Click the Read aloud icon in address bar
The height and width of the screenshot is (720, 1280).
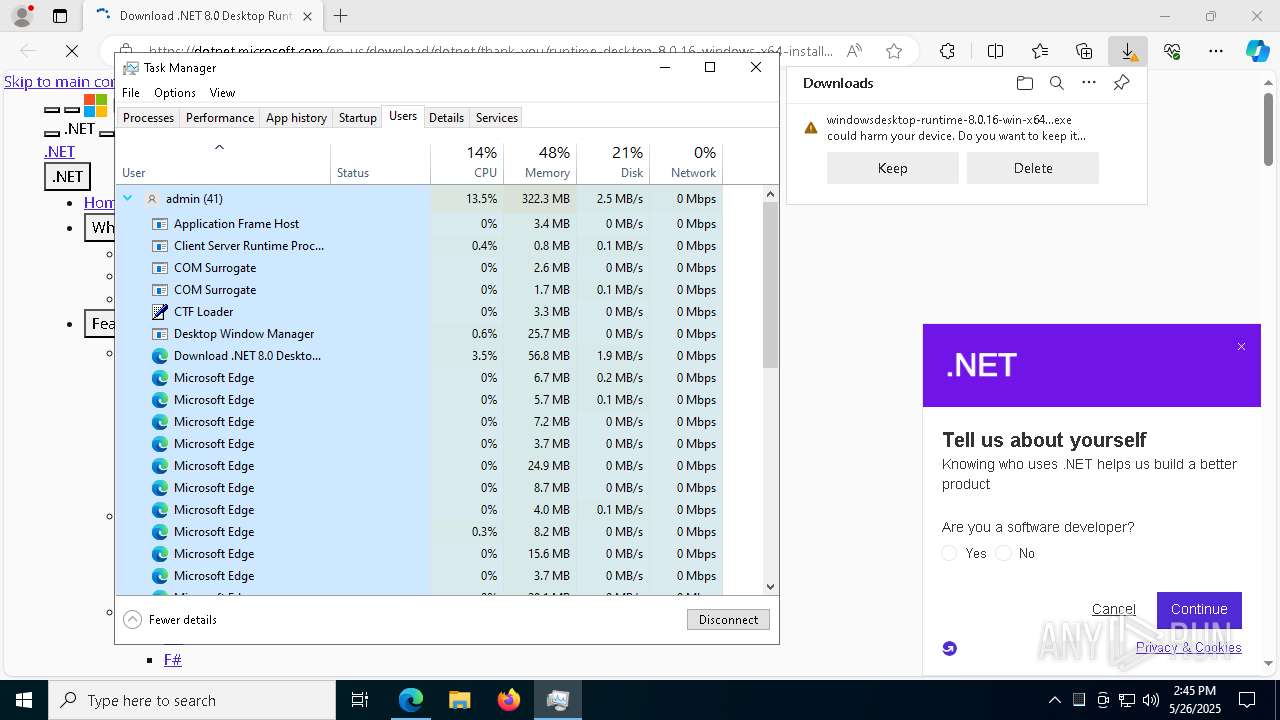coord(854,51)
